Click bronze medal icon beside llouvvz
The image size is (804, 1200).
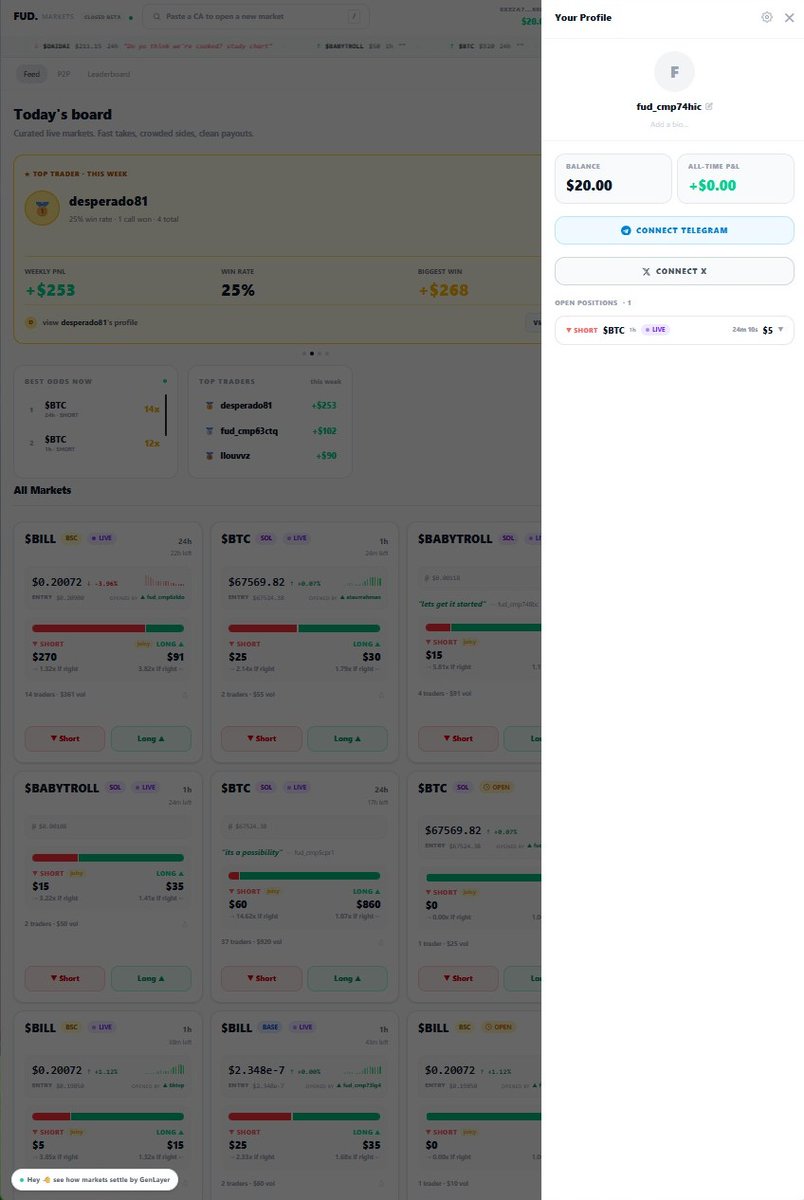(210, 455)
